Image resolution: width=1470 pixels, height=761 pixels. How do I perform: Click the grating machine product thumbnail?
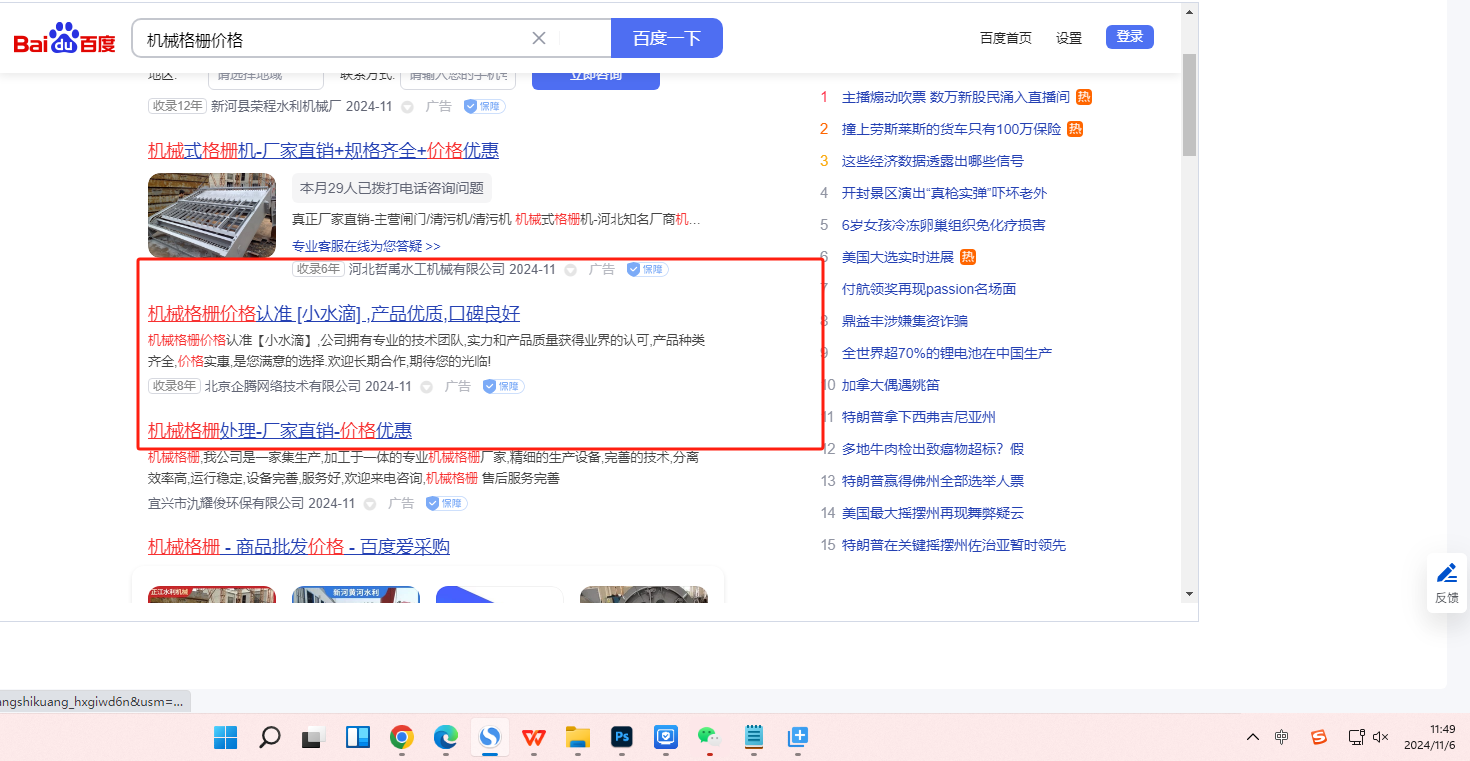pyautogui.click(x=212, y=215)
